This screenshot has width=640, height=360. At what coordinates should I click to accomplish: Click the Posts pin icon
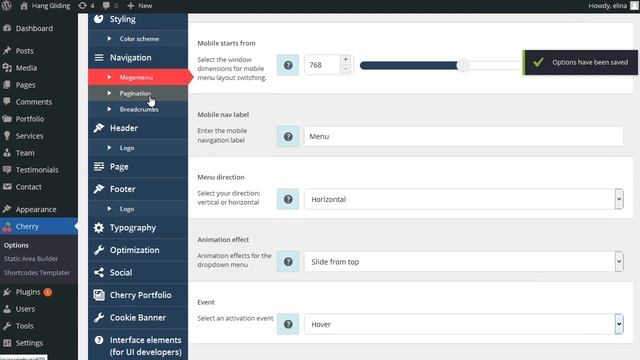[7, 51]
